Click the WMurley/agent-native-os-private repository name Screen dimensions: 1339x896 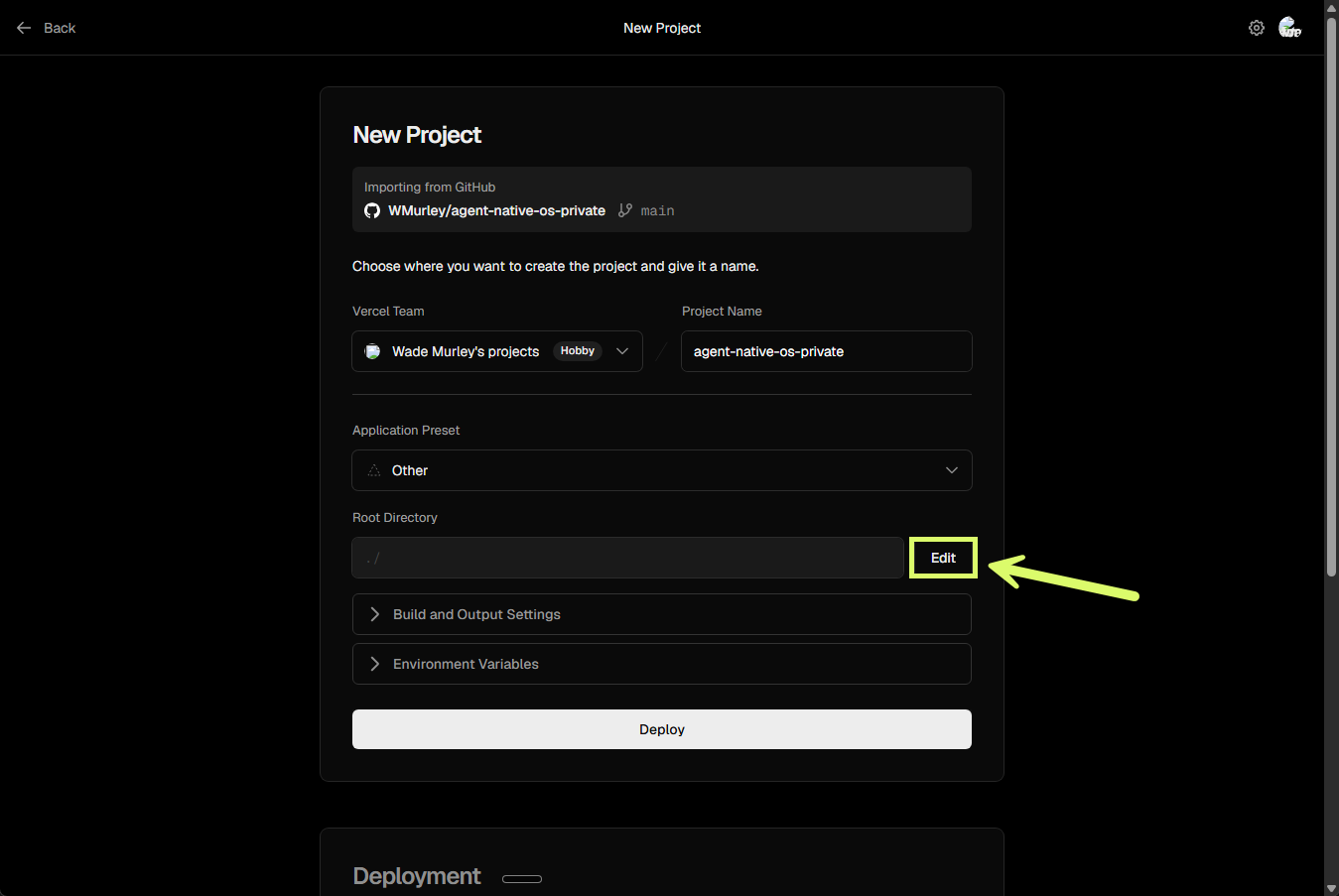click(496, 210)
